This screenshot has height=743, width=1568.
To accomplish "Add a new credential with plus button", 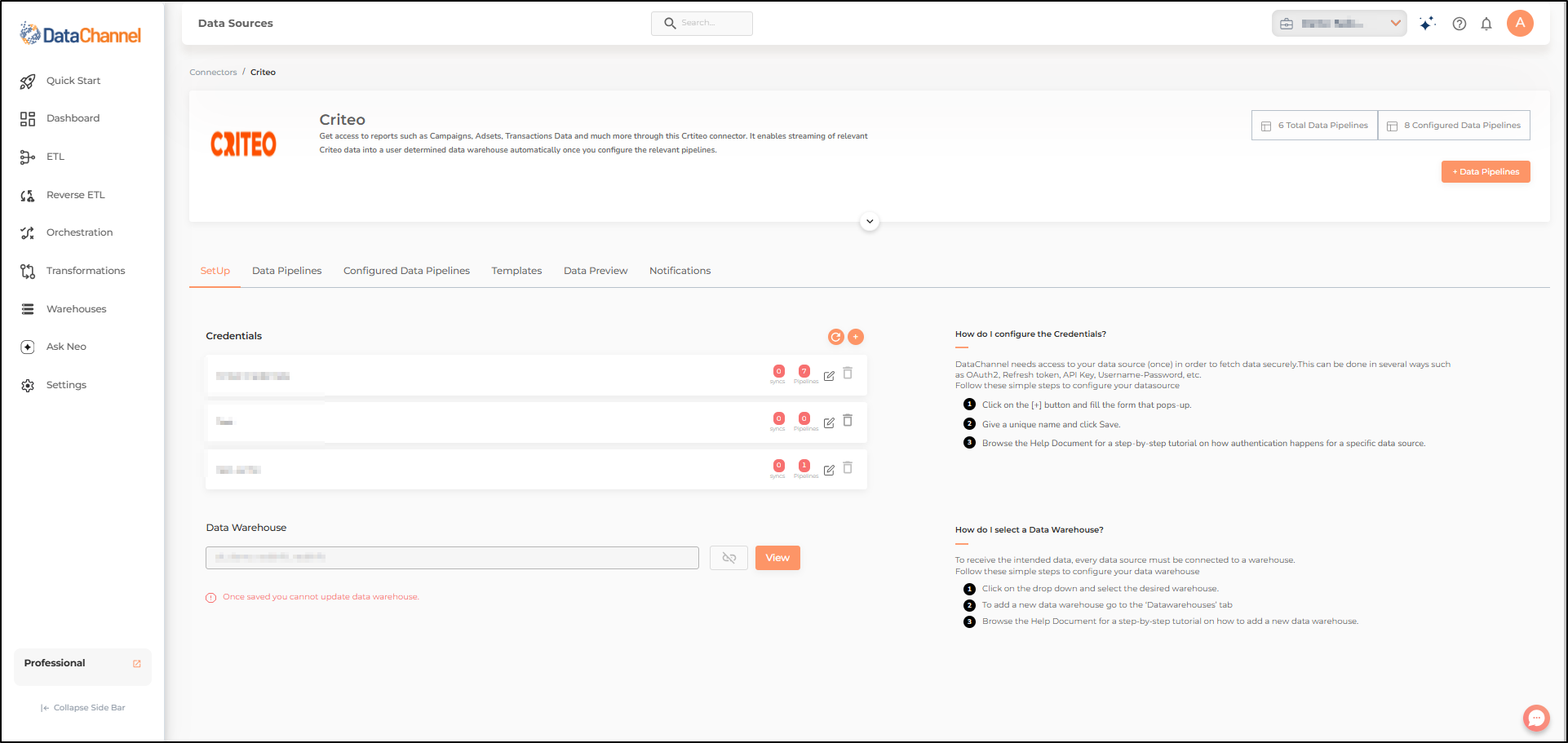I will [856, 337].
